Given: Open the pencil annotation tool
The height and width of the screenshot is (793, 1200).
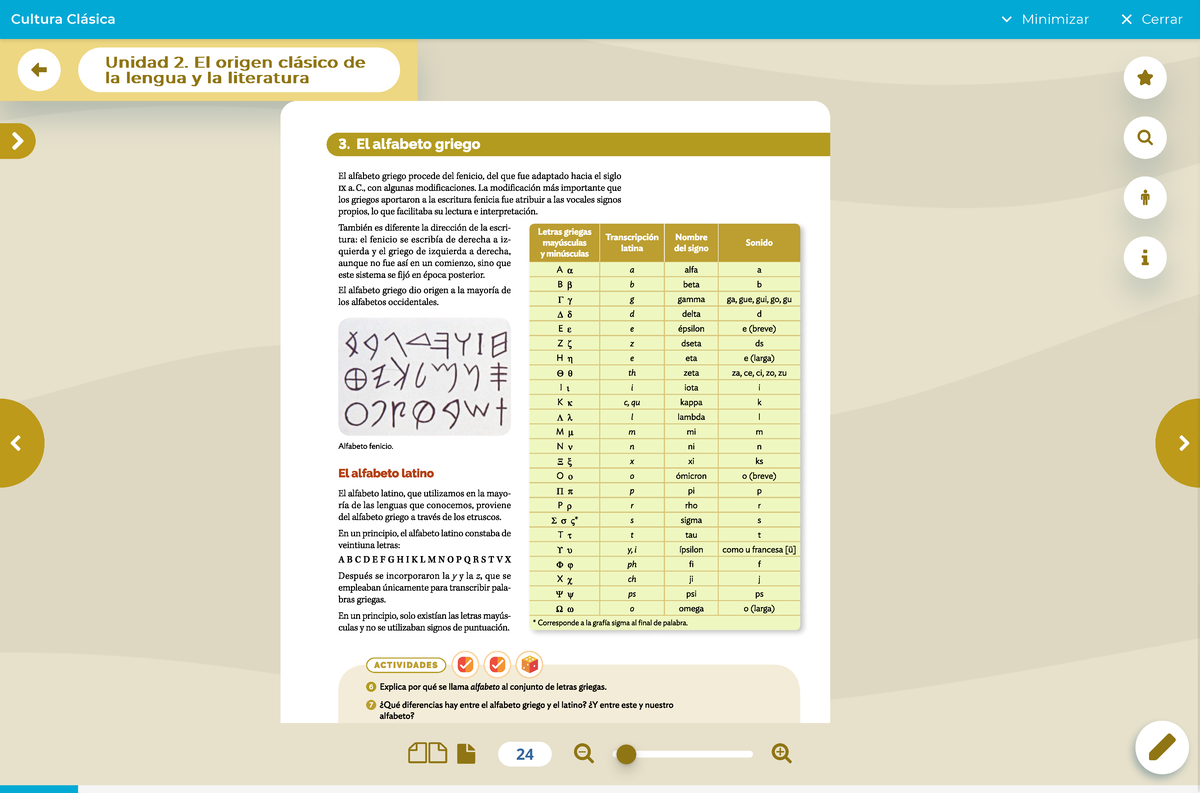Looking at the screenshot, I should [x=1161, y=747].
